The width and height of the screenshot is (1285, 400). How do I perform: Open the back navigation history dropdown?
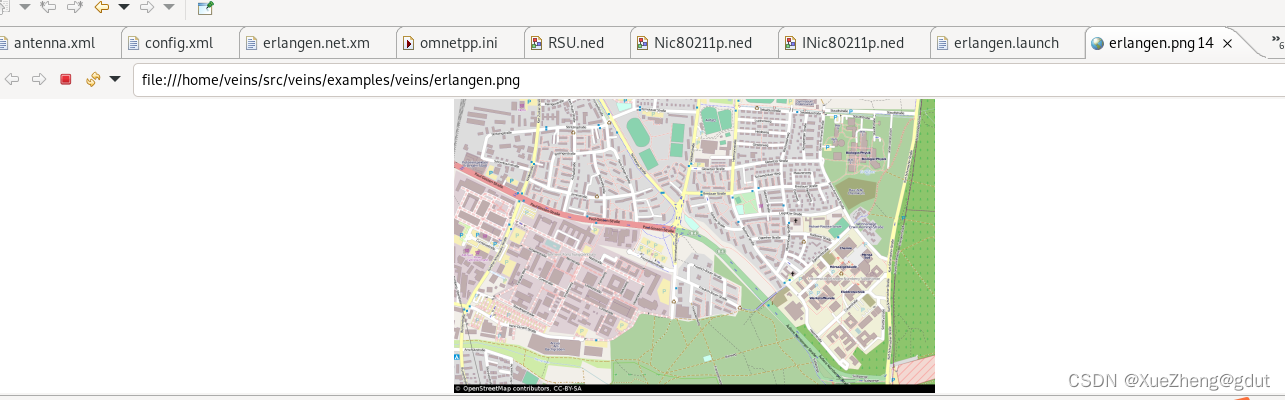click(x=124, y=8)
